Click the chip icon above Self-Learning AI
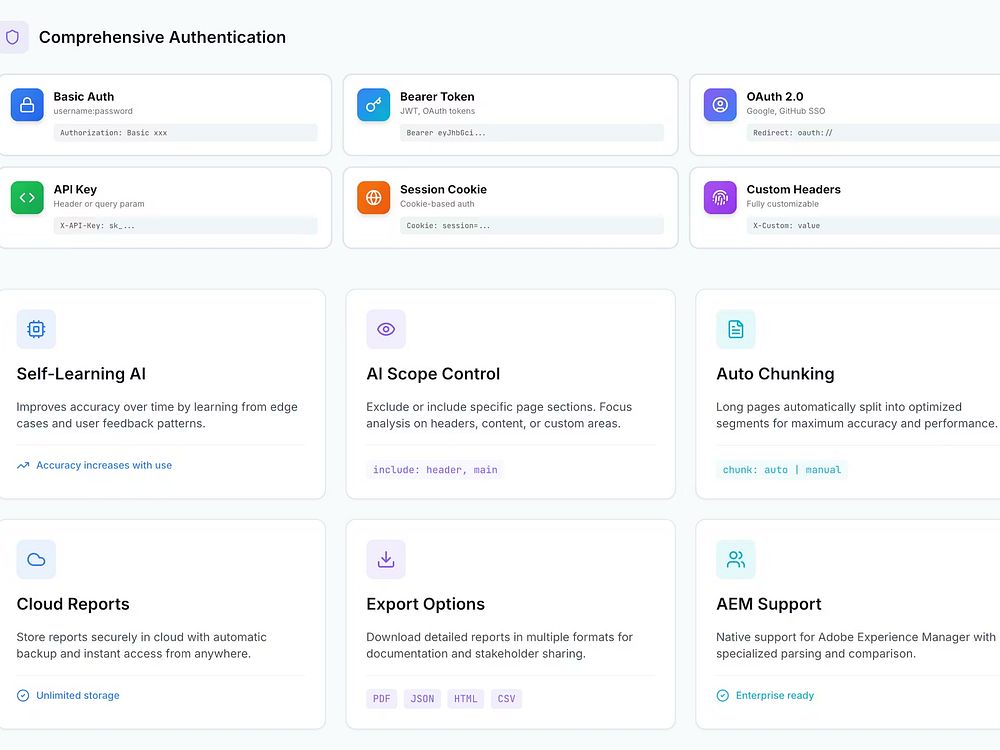This screenshot has width=1000, height=750. pos(36,329)
